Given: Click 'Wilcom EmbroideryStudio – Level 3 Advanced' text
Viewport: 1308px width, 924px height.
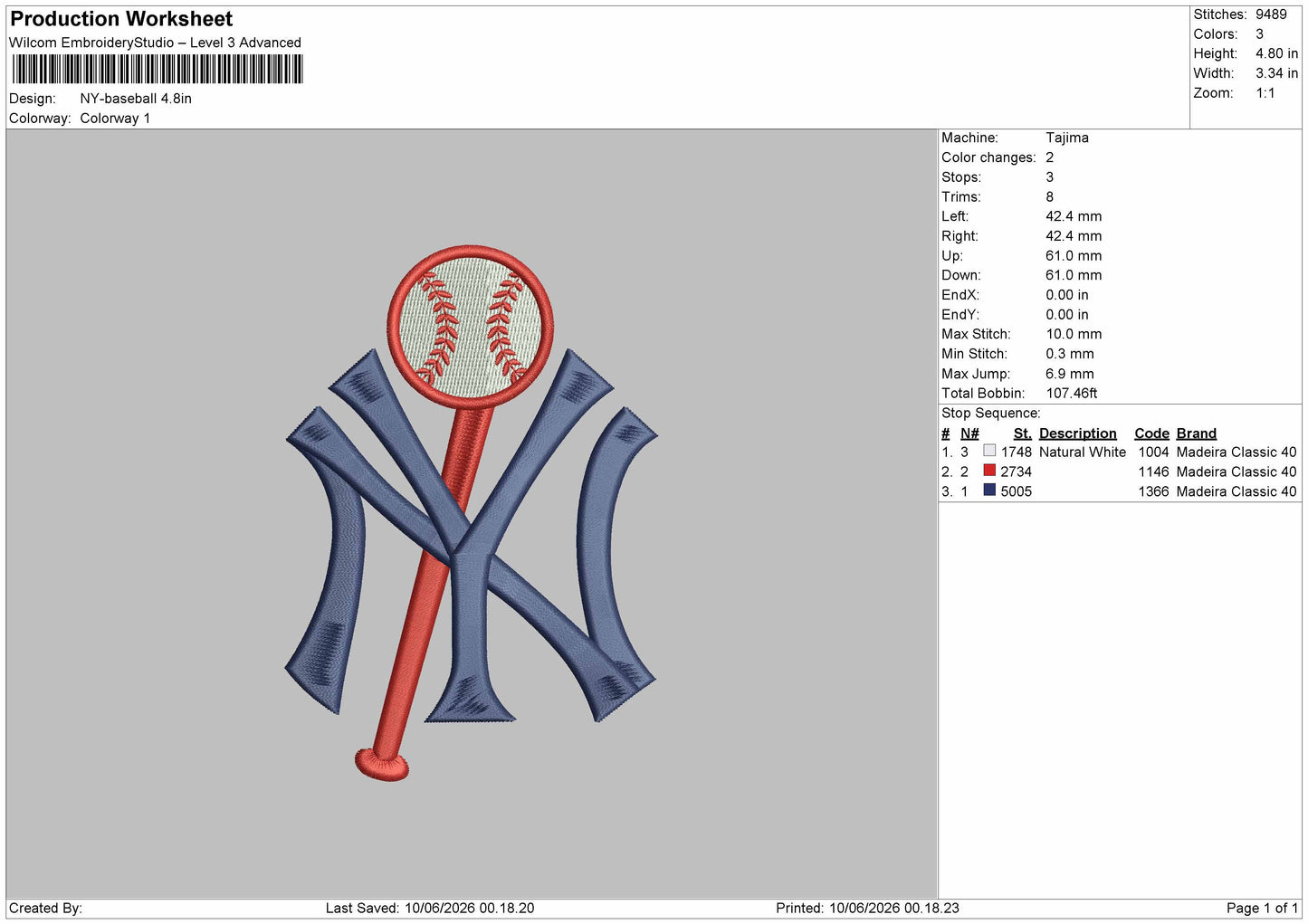Looking at the screenshot, I should (155, 43).
